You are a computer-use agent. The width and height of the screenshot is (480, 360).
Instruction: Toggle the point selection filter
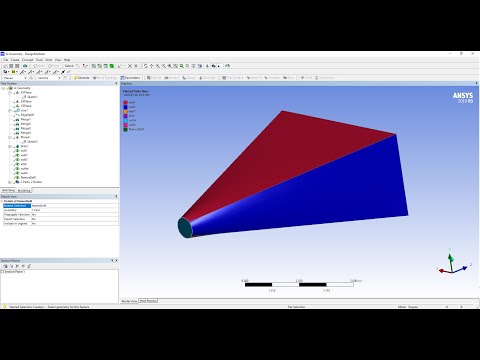94,66
